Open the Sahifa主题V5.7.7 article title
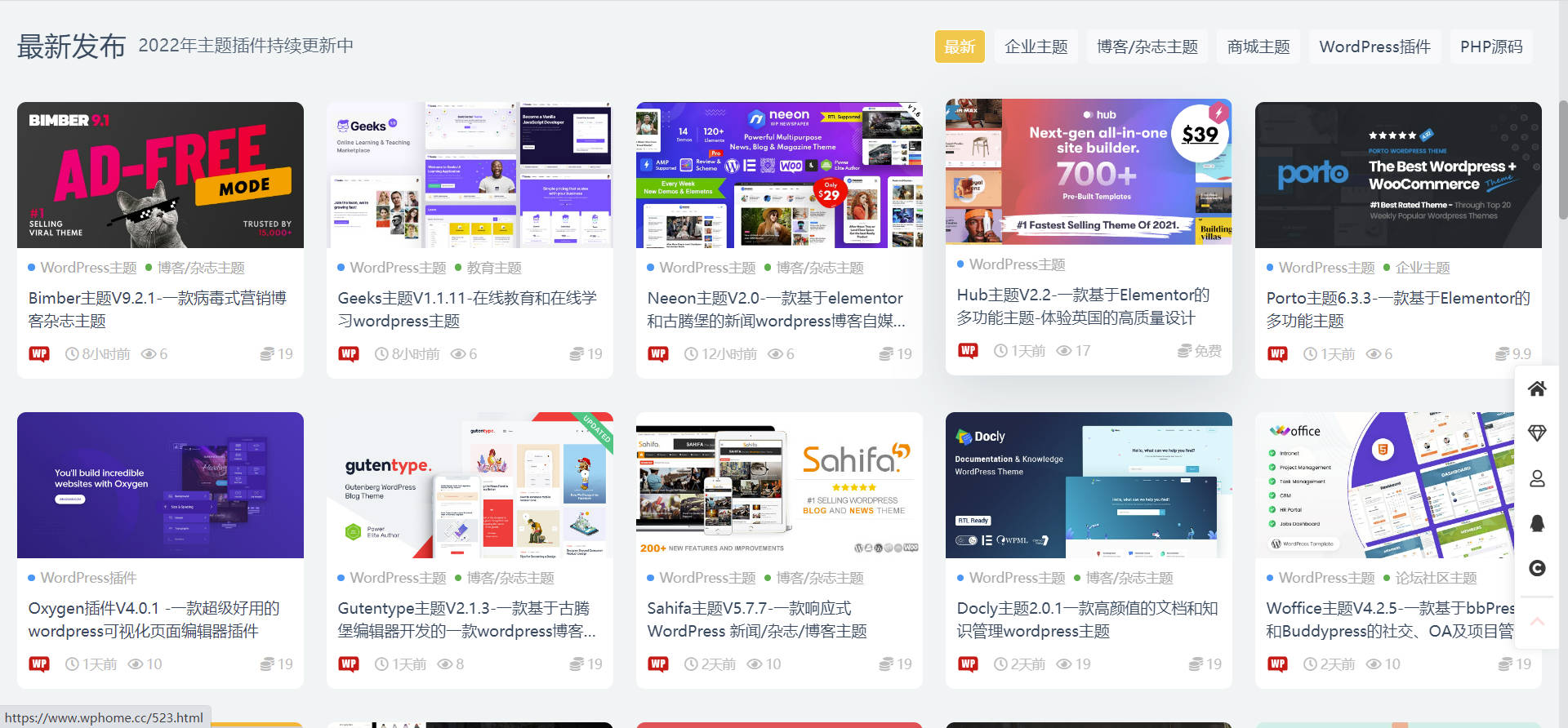1568x728 pixels. [757, 619]
